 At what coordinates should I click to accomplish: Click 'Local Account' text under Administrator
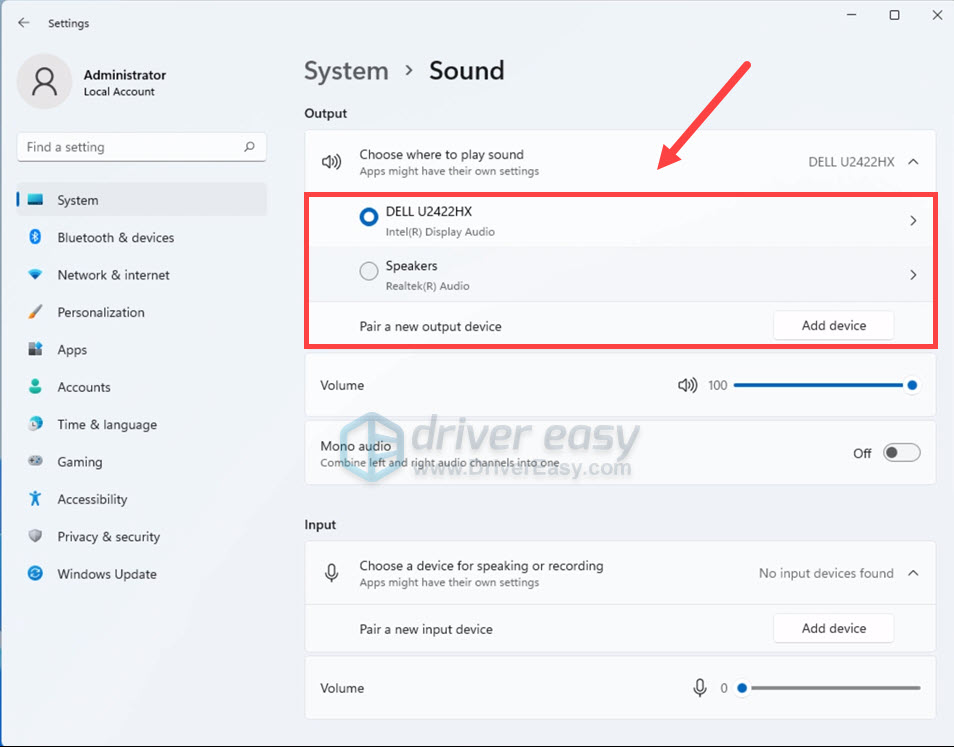[119, 92]
